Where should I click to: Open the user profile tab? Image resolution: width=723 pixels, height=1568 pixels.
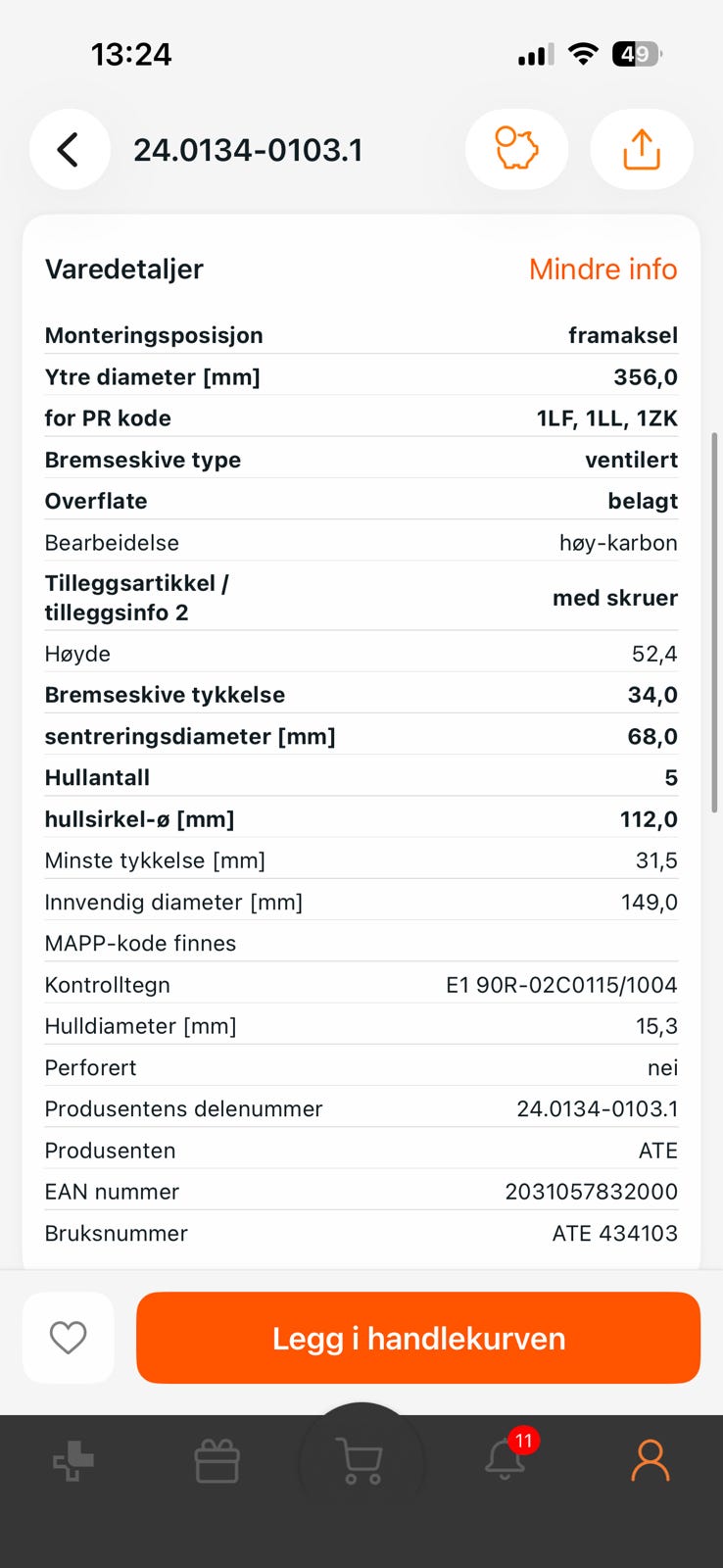[x=651, y=1461]
